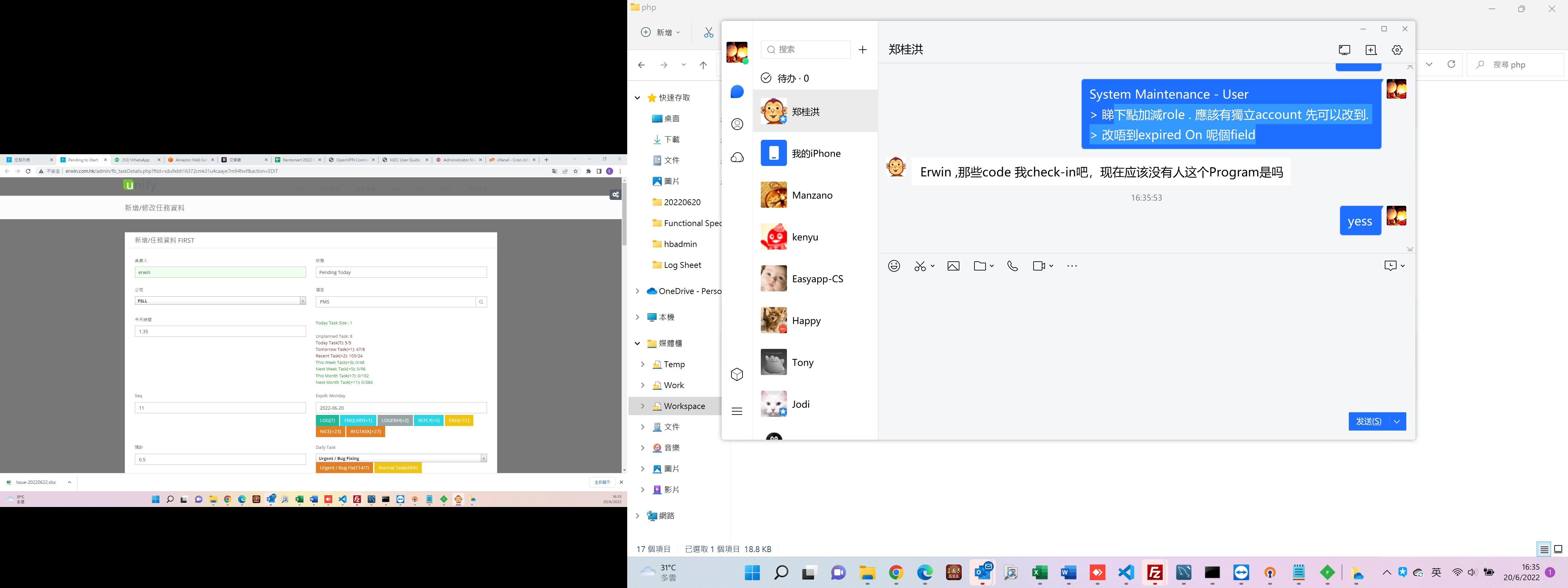Switch to the OpenVPN Connect tab
1568x588 pixels.
click(351, 159)
